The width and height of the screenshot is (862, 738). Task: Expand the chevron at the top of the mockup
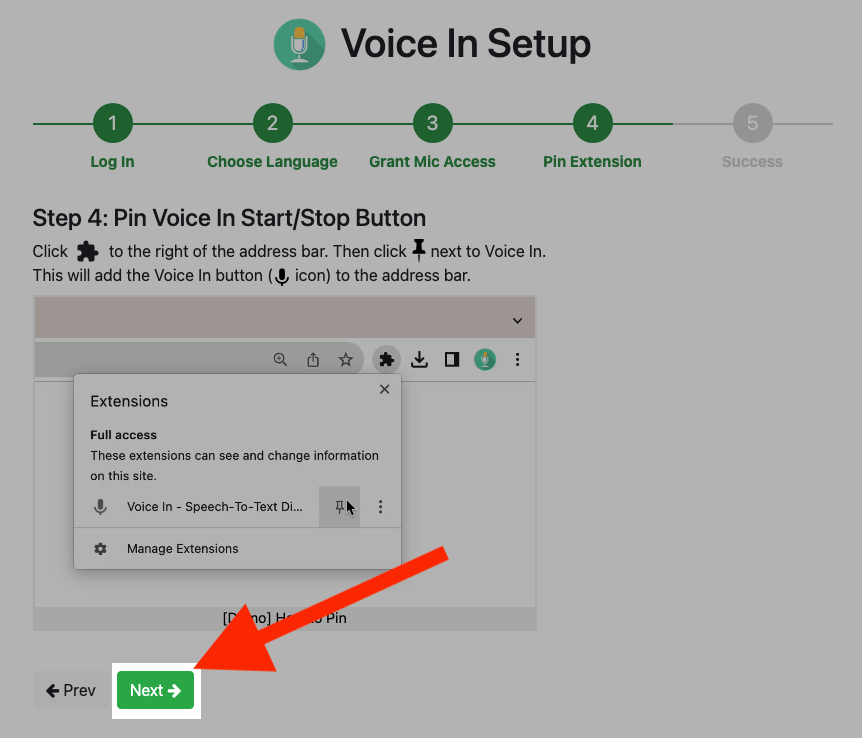pos(517,320)
